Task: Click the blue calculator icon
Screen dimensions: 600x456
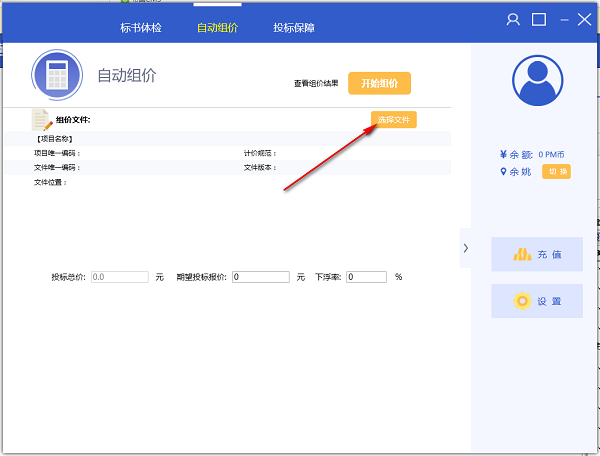Action: (56, 75)
